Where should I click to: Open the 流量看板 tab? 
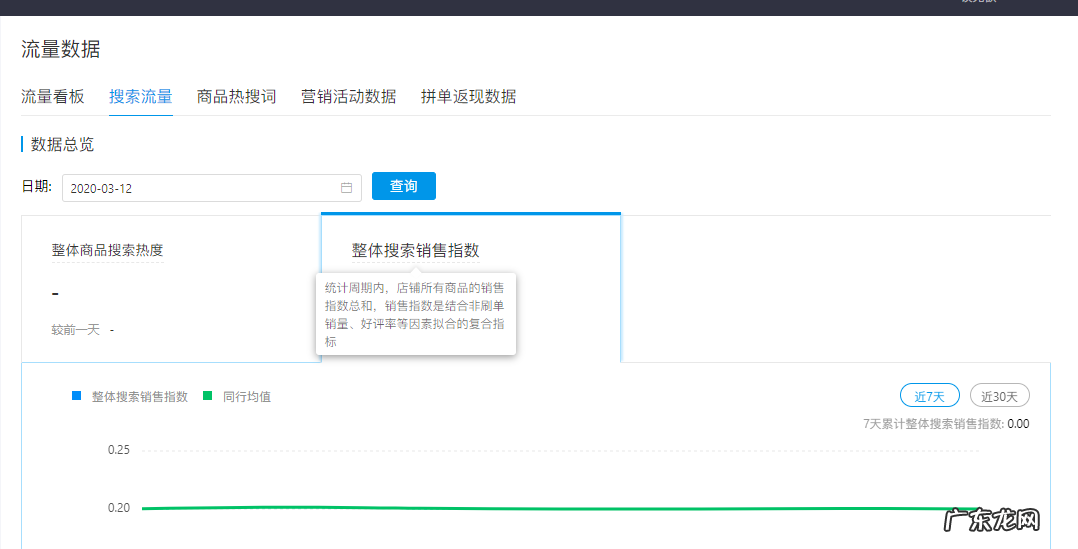52,96
